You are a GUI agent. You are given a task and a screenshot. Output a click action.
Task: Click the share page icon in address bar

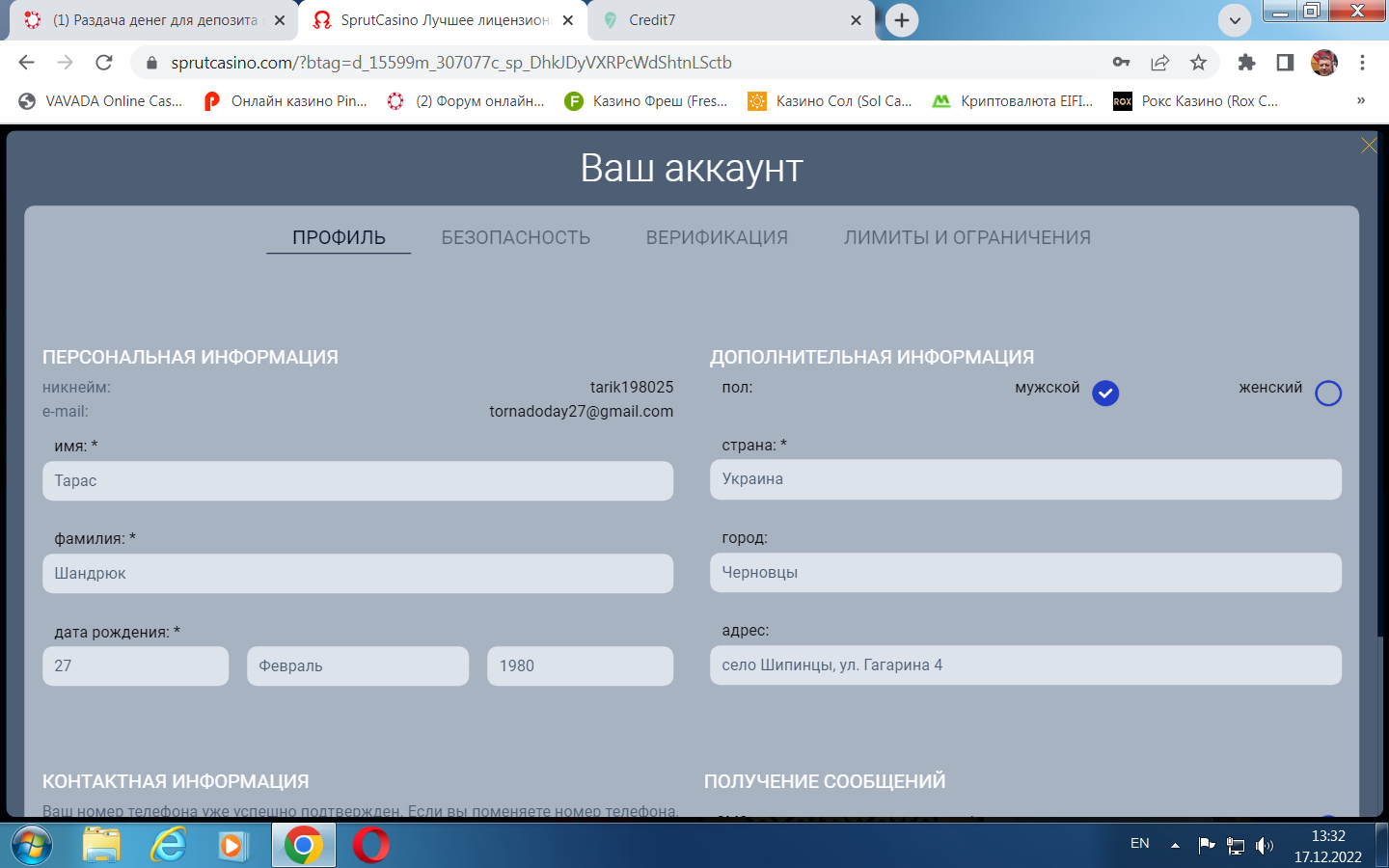click(1159, 63)
